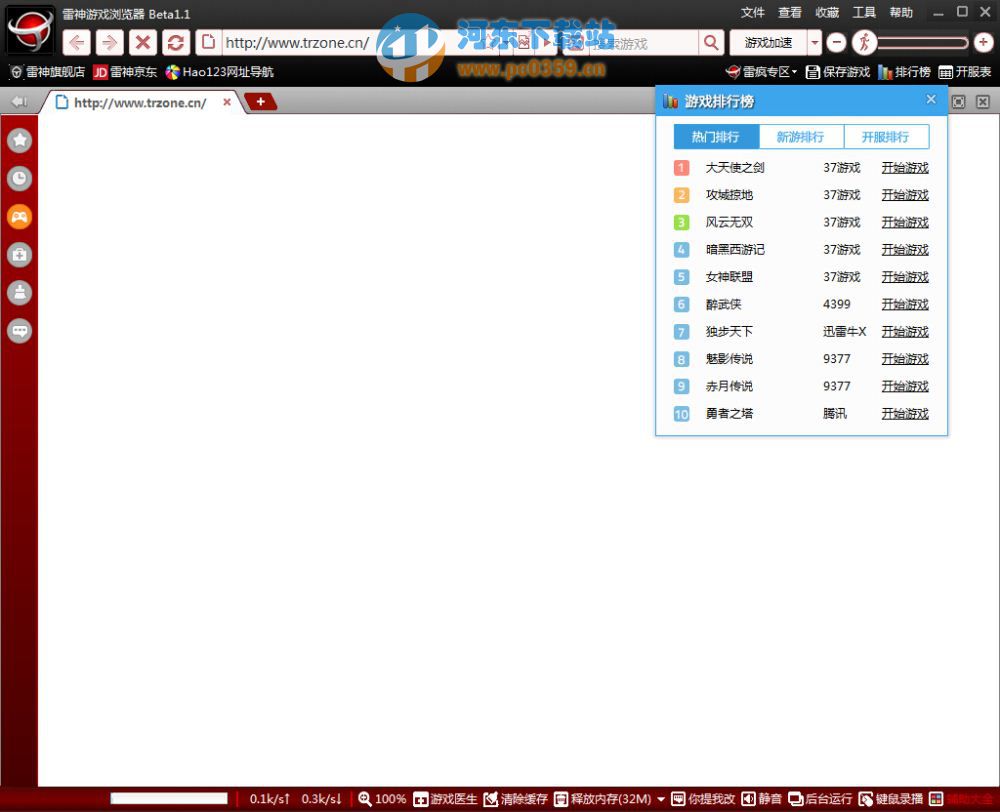Screen dimensions: 1000x812
Task: Open Hao123网址导航 bookmark
Action: point(219,72)
